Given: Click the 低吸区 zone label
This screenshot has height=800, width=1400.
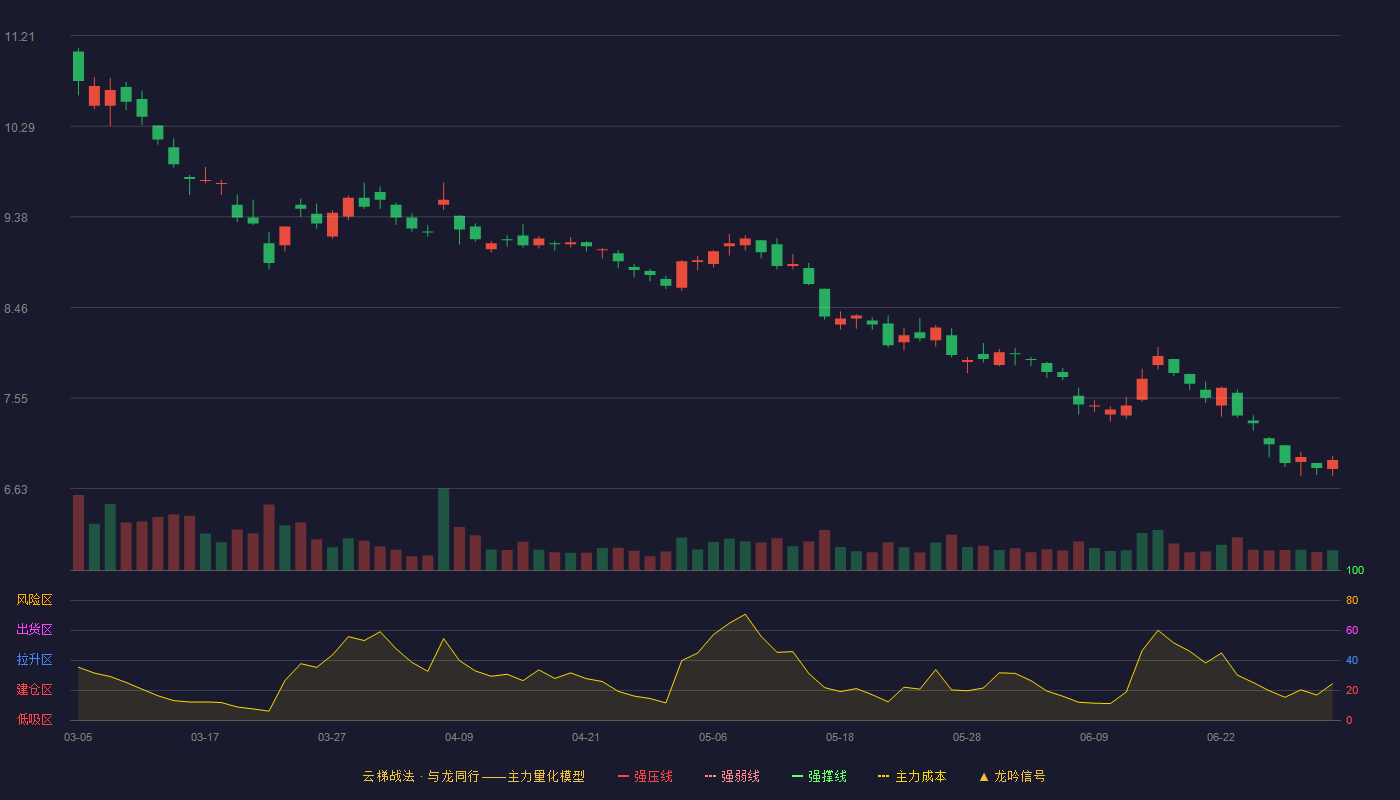Looking at the screenshot, I should [34, 719].
